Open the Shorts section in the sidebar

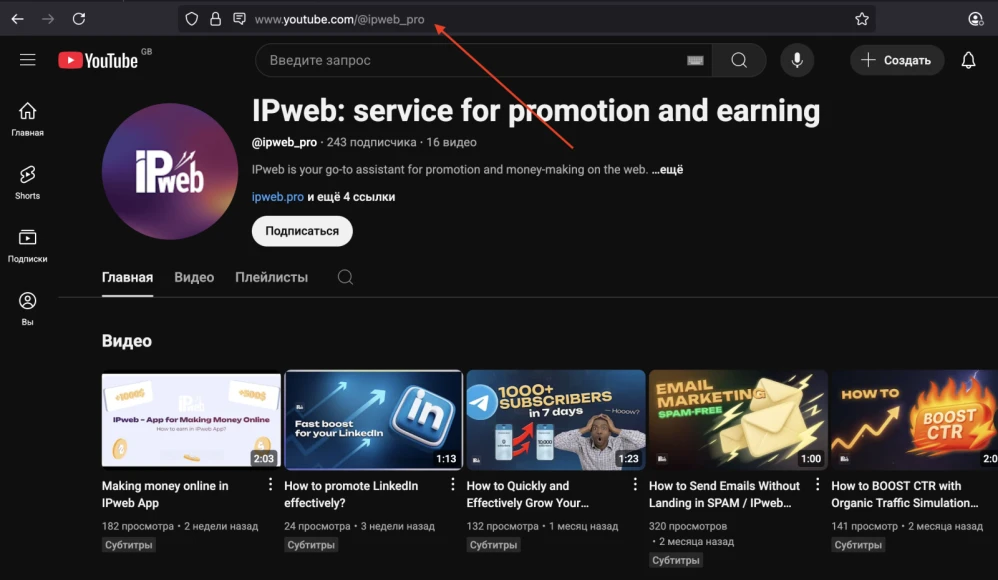point(27,180)
